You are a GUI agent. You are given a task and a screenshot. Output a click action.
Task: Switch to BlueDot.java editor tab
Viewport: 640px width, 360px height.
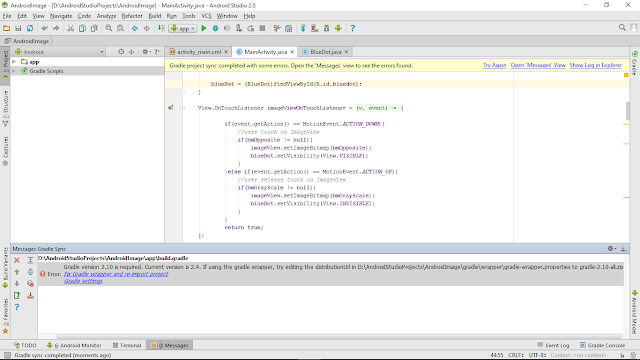tap(325, 52)
